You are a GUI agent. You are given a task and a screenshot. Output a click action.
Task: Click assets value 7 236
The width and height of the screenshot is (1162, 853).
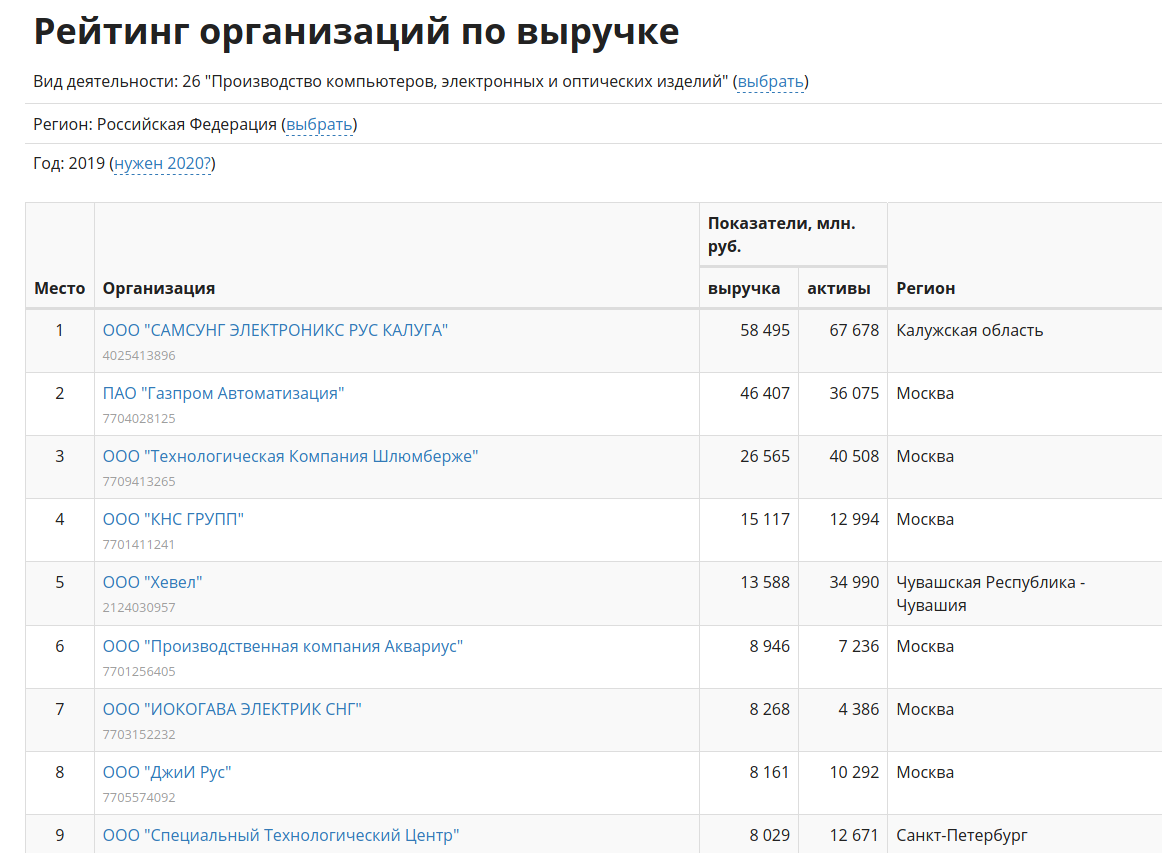coord(858,646)
